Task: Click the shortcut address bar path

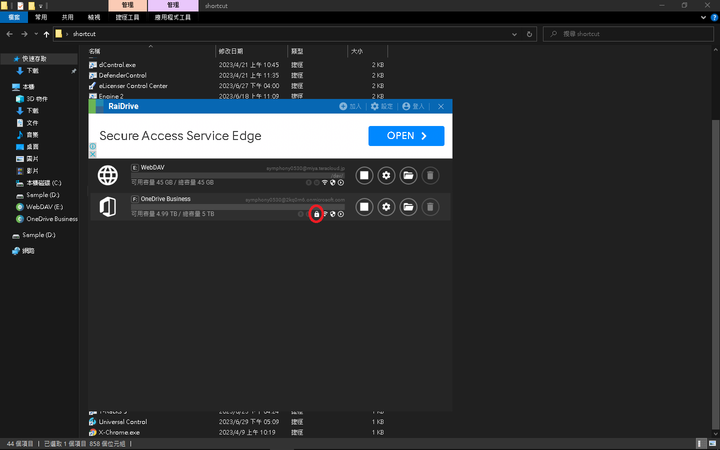Action: pos(84,34)
